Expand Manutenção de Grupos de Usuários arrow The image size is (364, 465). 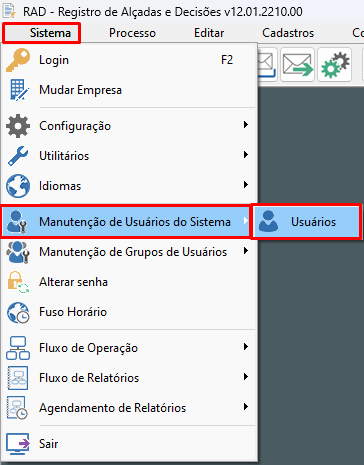246,251
